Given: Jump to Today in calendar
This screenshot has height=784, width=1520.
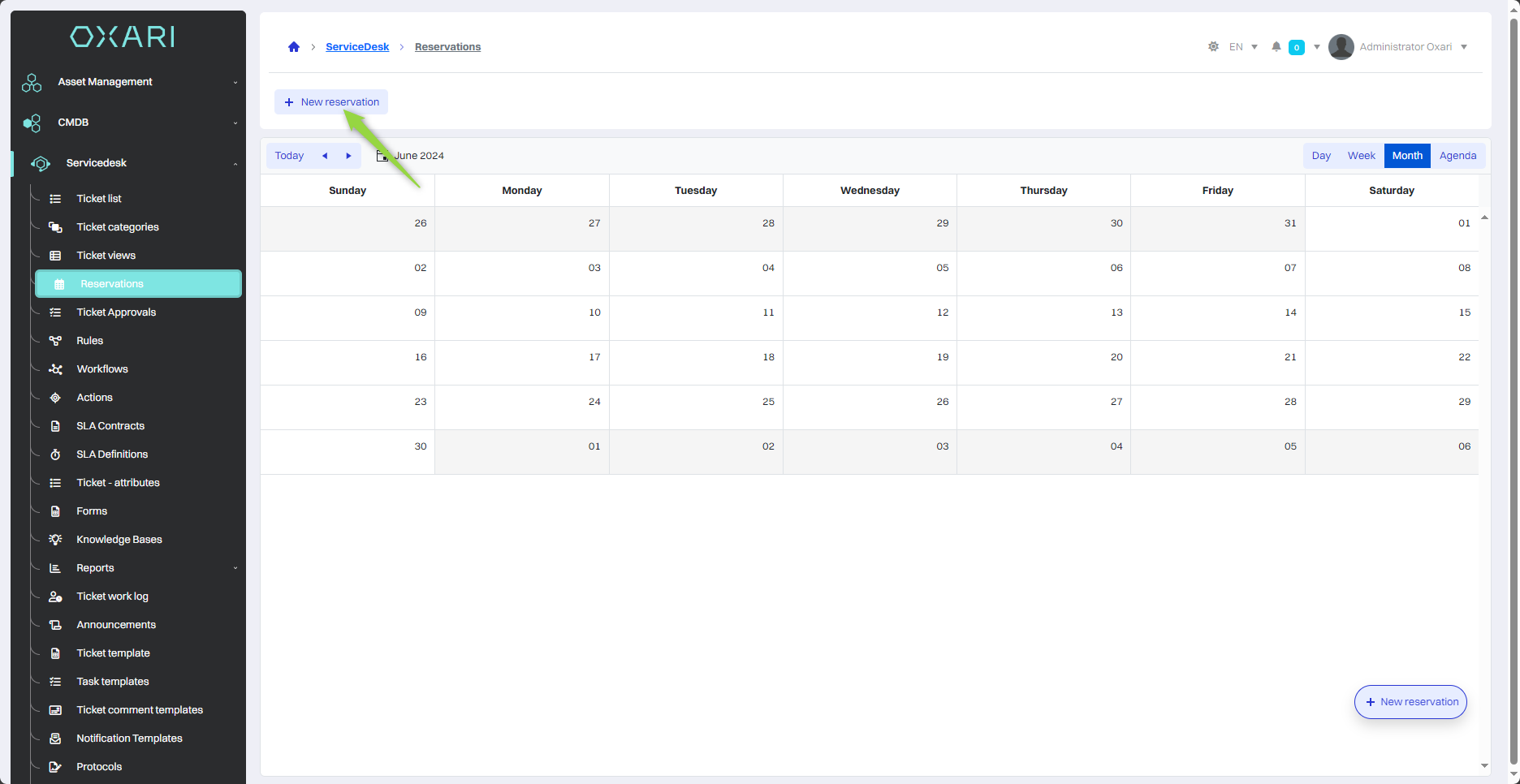Looking at the screenshot, I should [289, 156].
